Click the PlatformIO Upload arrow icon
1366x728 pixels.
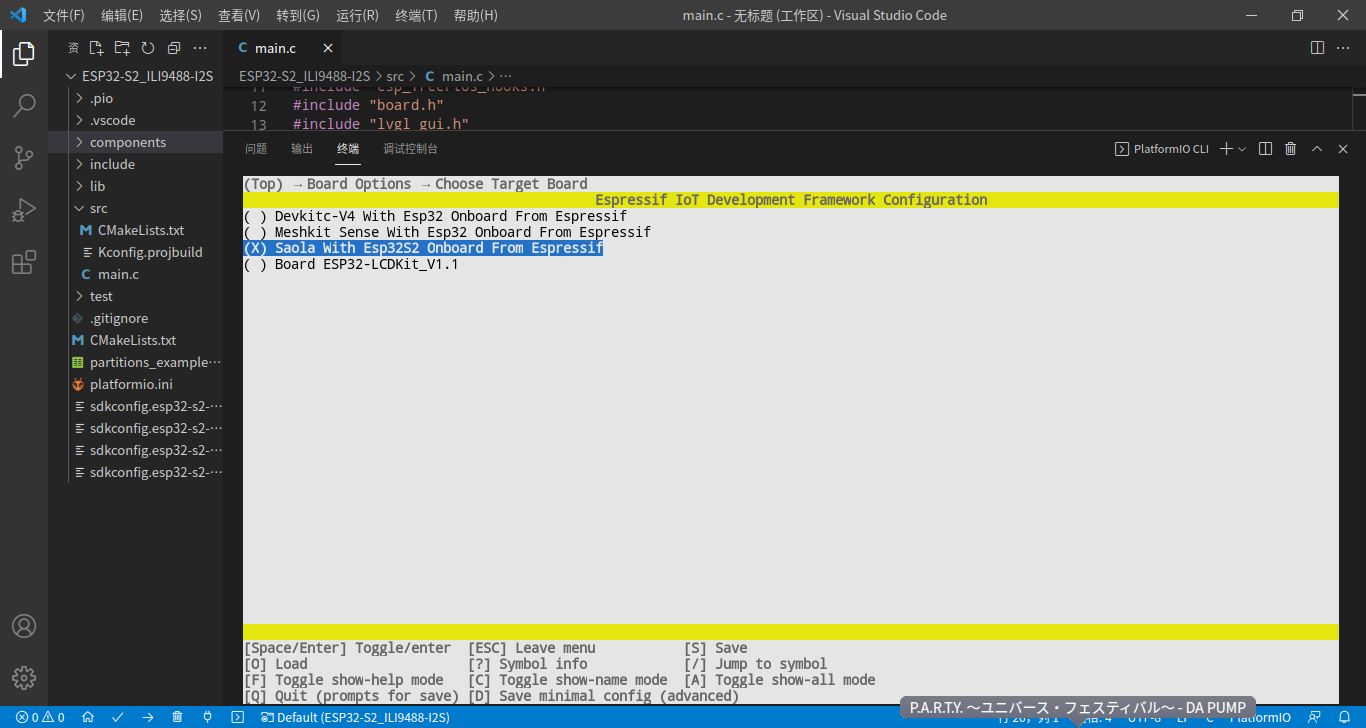147,717
